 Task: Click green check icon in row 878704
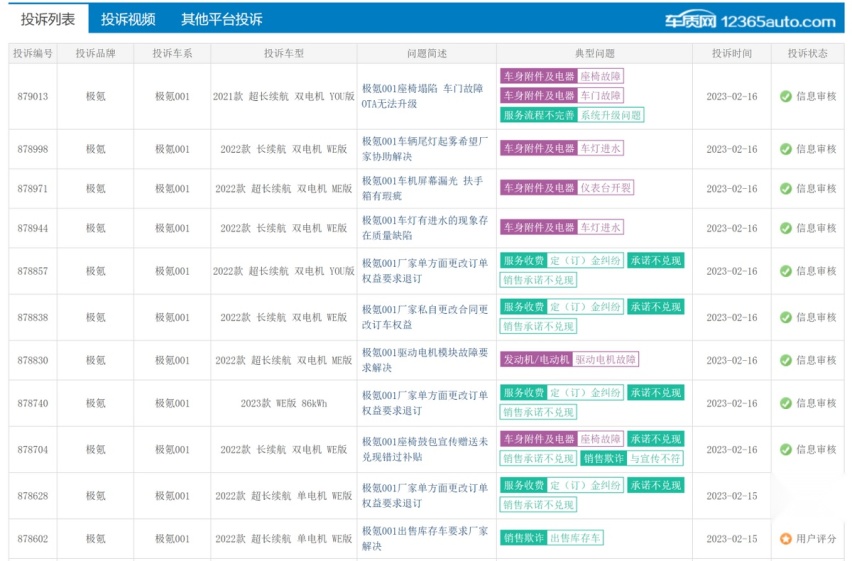coord(786,450)
